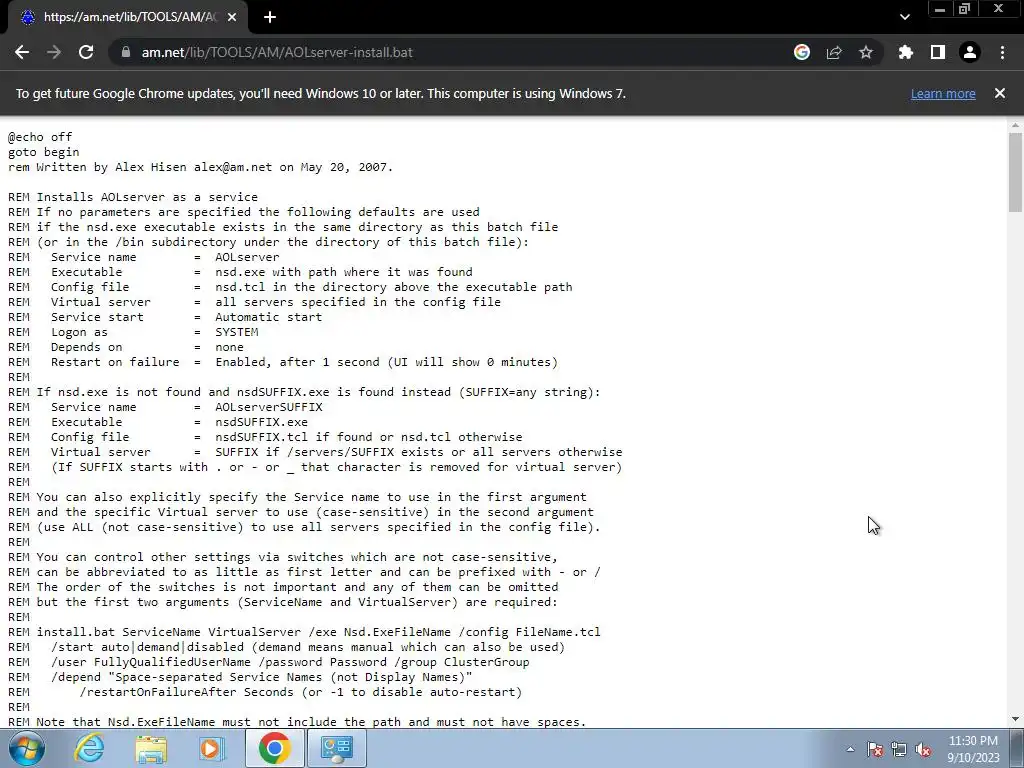Bookmark this page with the star icon

pos(866,52)
